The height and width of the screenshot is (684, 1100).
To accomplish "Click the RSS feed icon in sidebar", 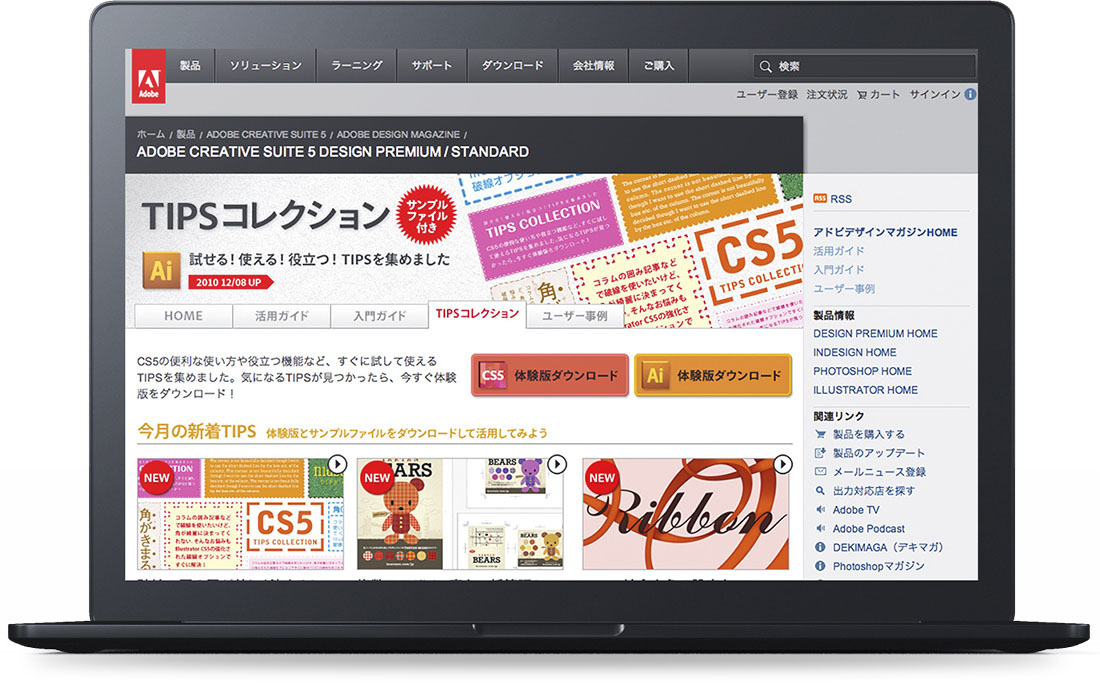I will 820,198.
